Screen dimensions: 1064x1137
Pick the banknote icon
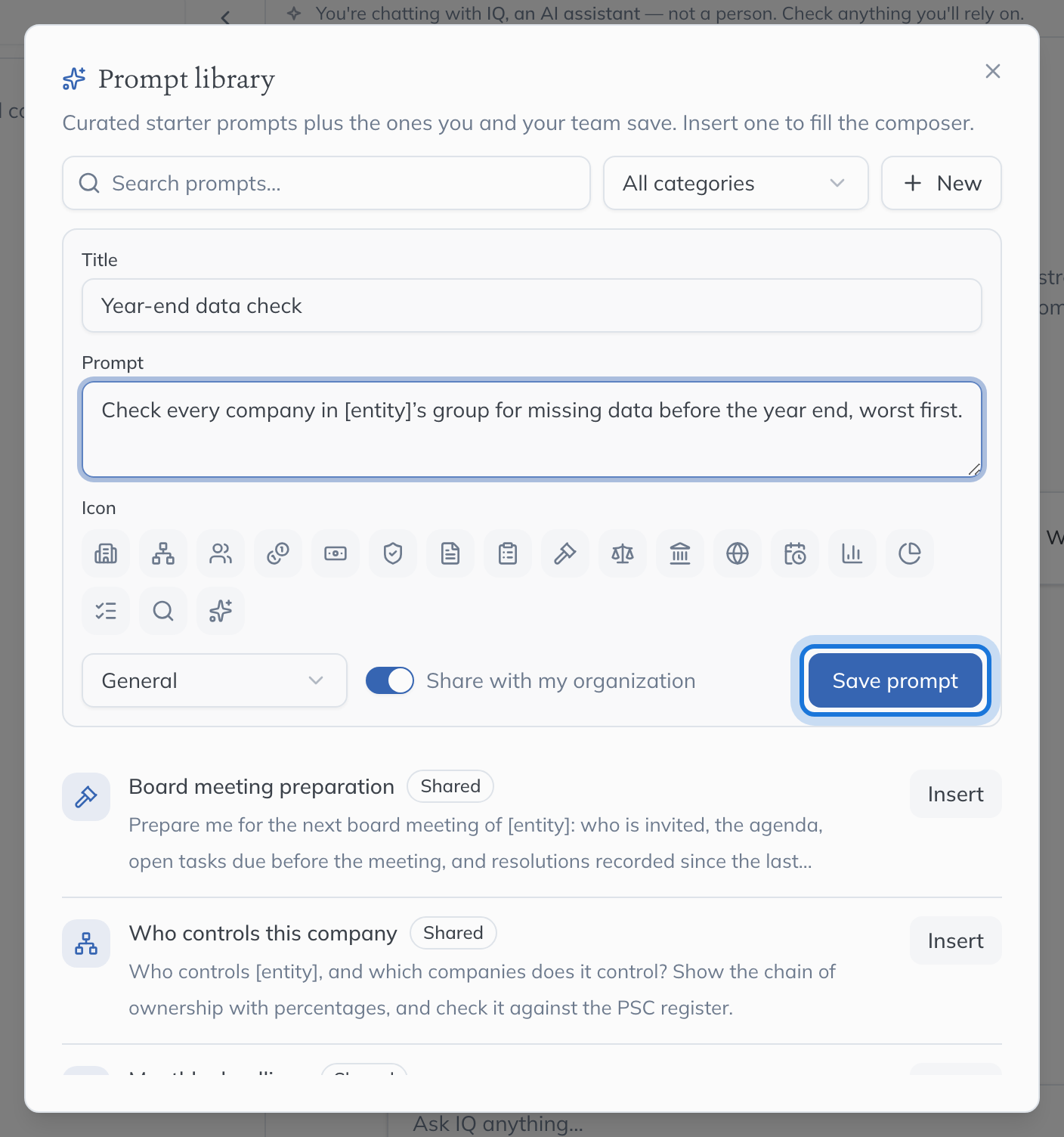(x=336, y=553)
